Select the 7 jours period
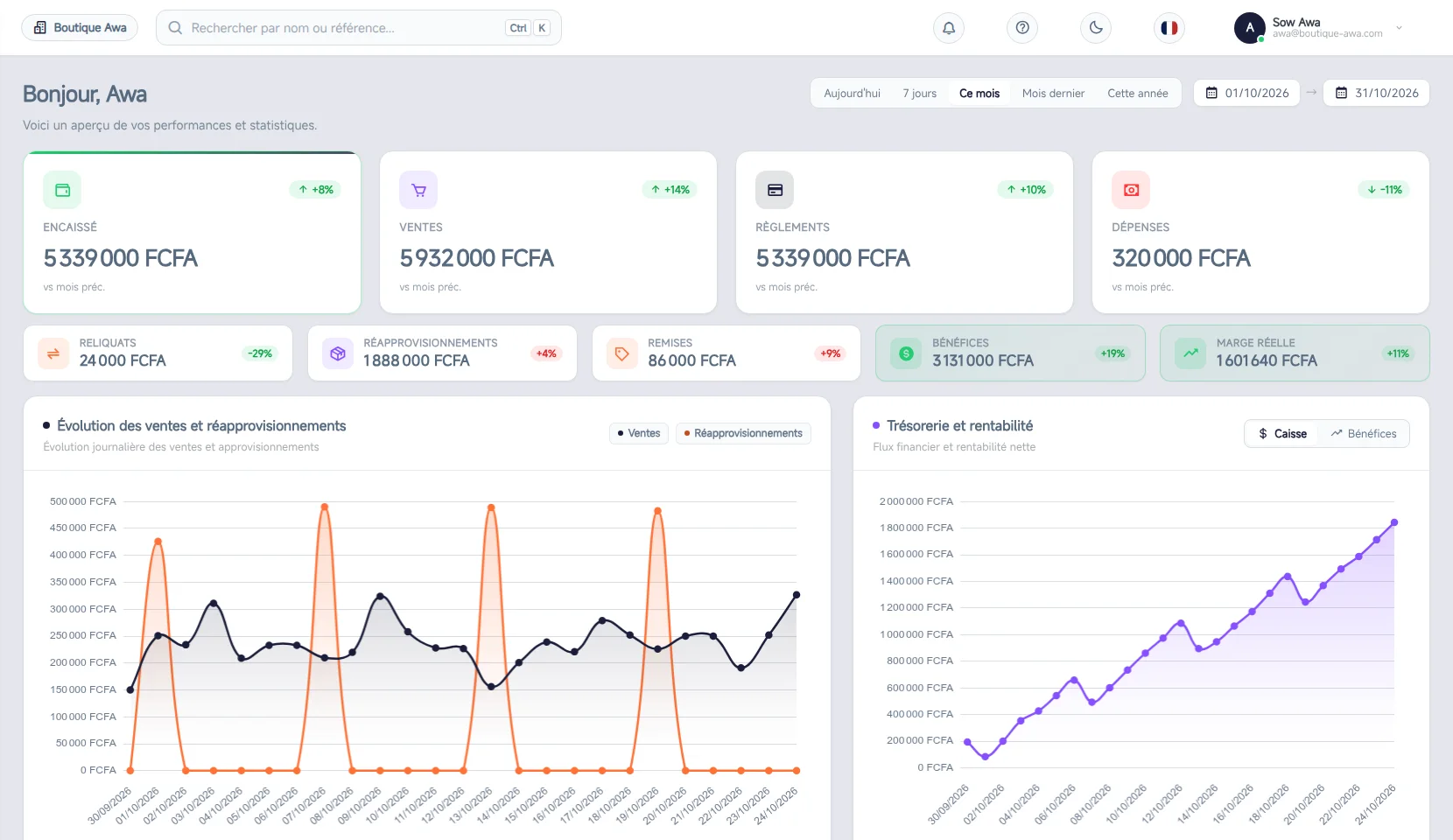The width and height of the screenshot is (1453, 840). (920, 93)
